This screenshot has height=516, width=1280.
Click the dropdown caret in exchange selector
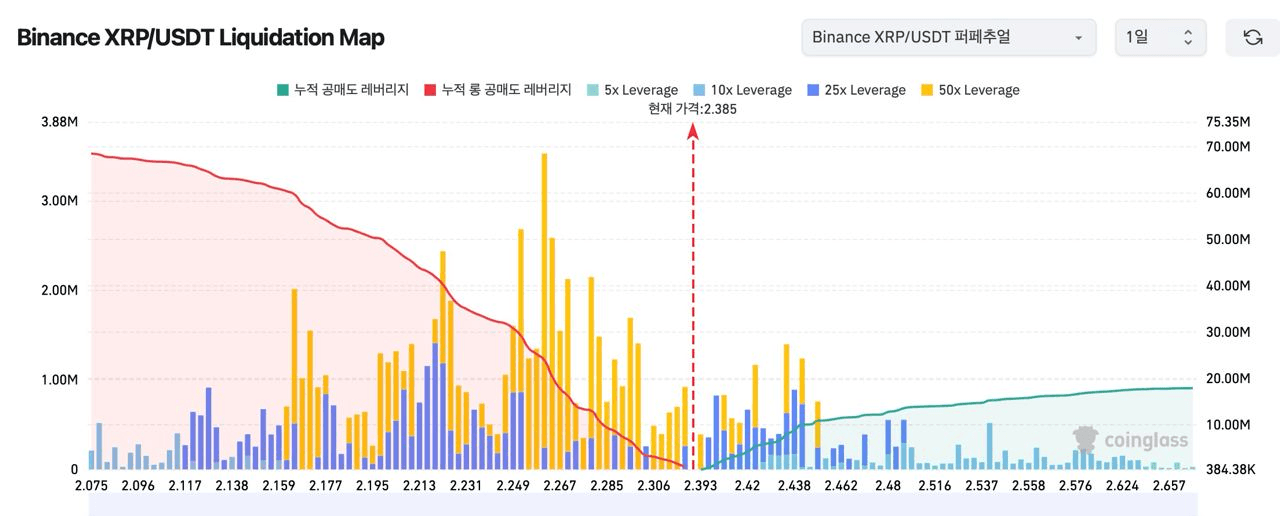coord(1078,38)
